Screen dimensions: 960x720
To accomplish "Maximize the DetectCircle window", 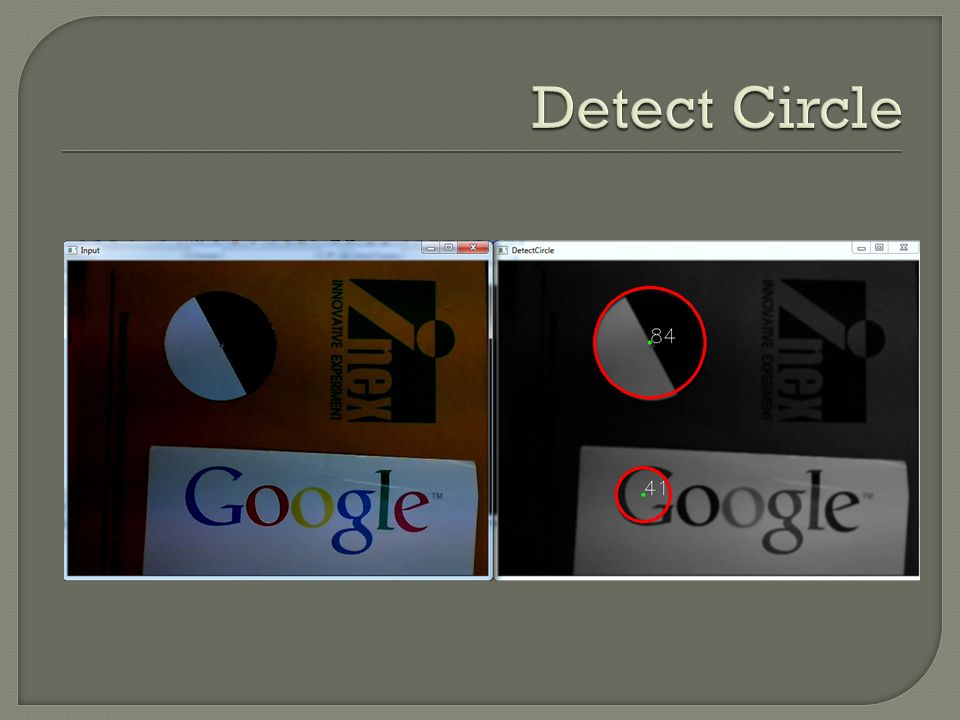I will click(879, 248).
